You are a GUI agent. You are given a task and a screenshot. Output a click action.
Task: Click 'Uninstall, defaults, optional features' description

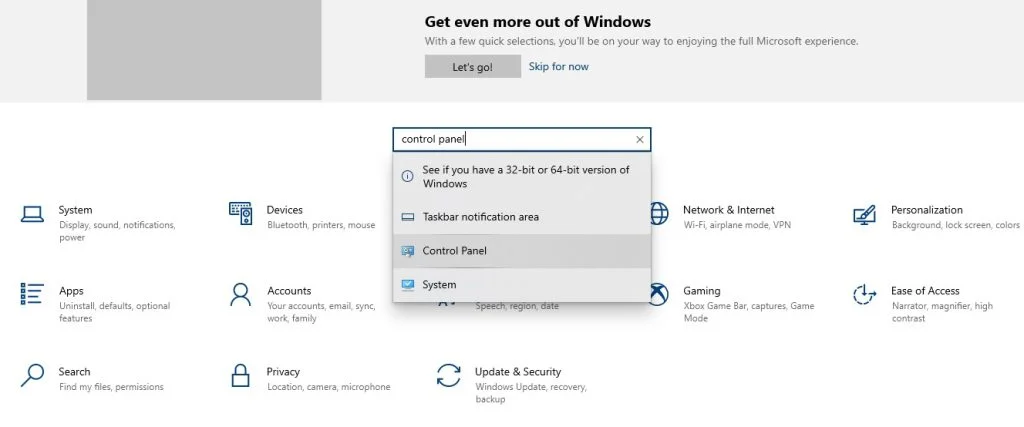click(x=115, y=312)
